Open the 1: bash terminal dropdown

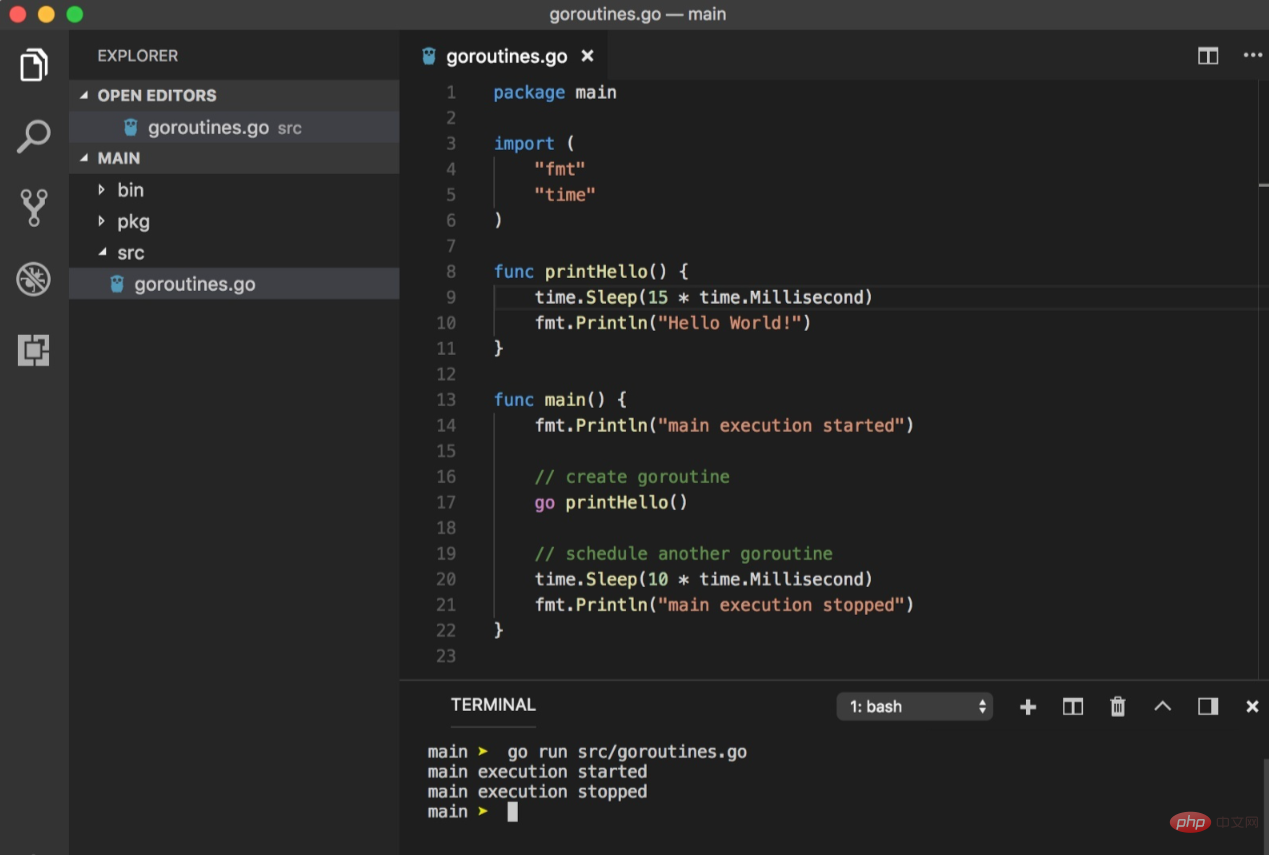(914, 707)
